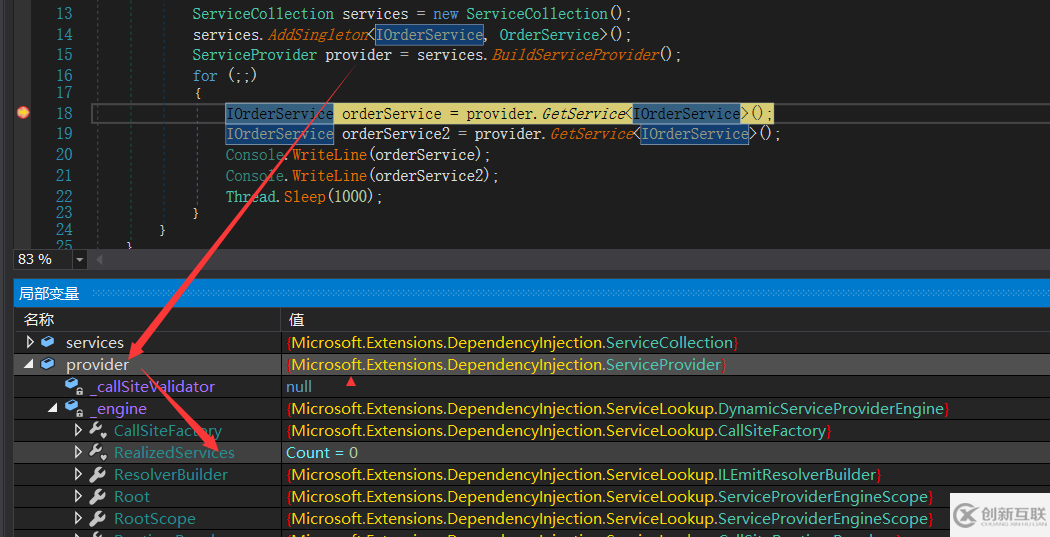
Task: Click Console.WriteLine(orderService) on line 20
Action: (x=358, y=155)
